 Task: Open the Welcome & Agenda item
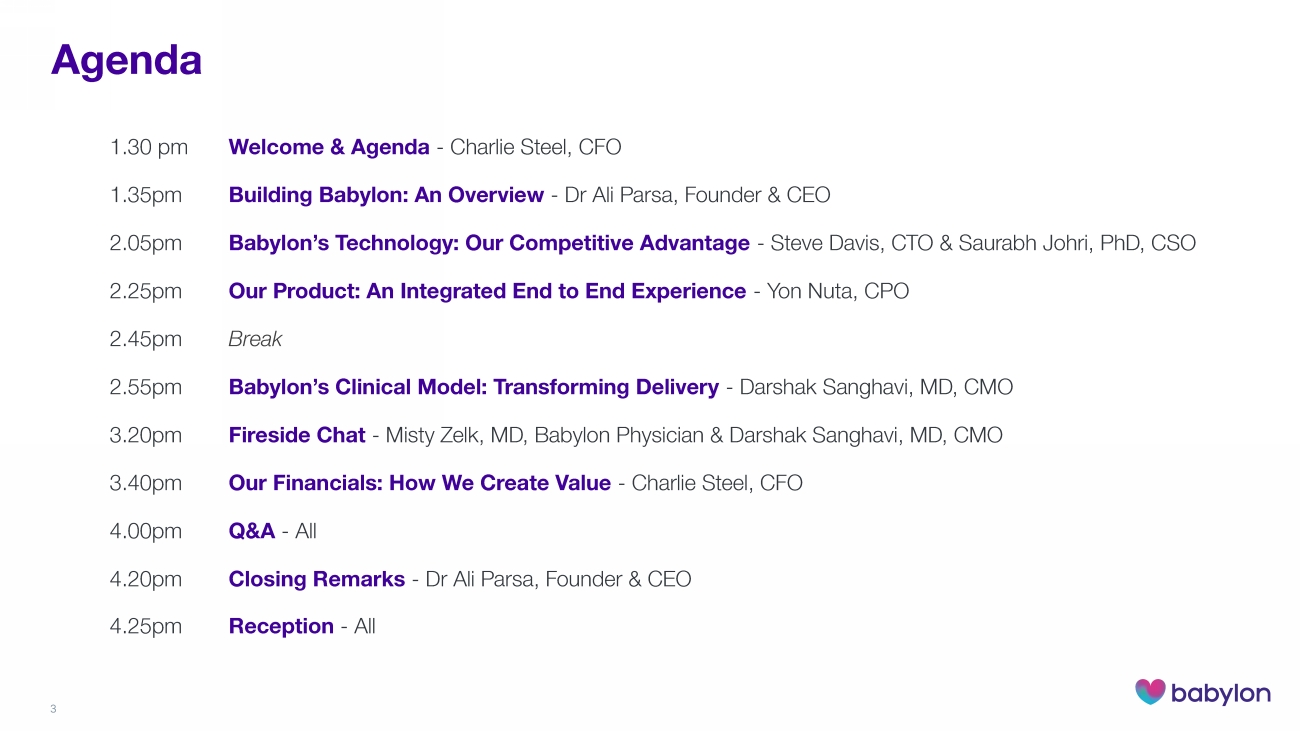click(x=329, y=147)
